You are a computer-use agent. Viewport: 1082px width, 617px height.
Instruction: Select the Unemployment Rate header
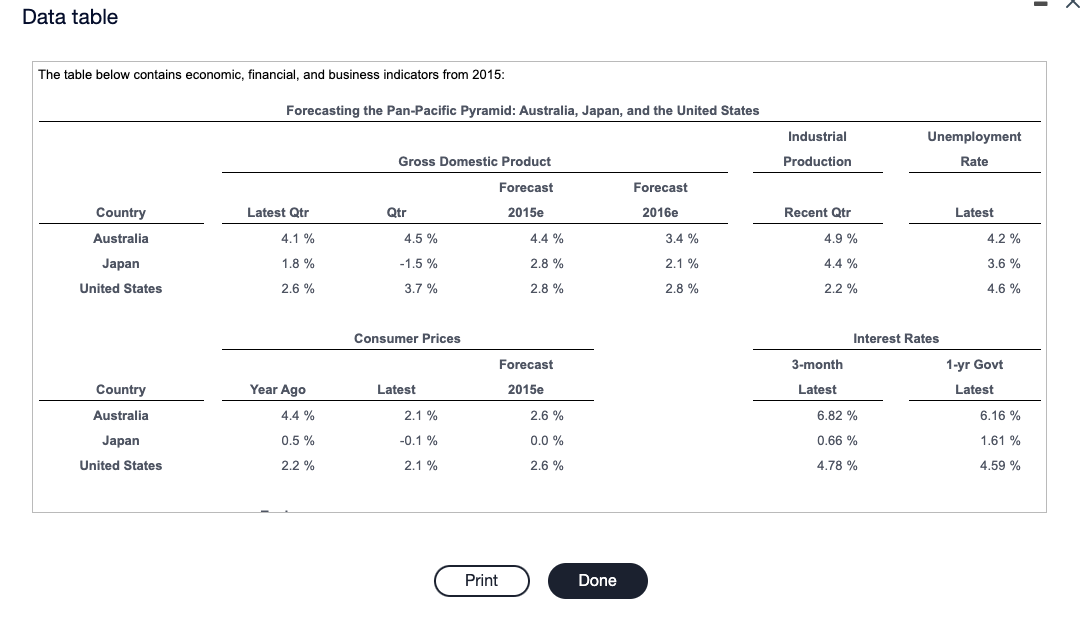[973, 149]
